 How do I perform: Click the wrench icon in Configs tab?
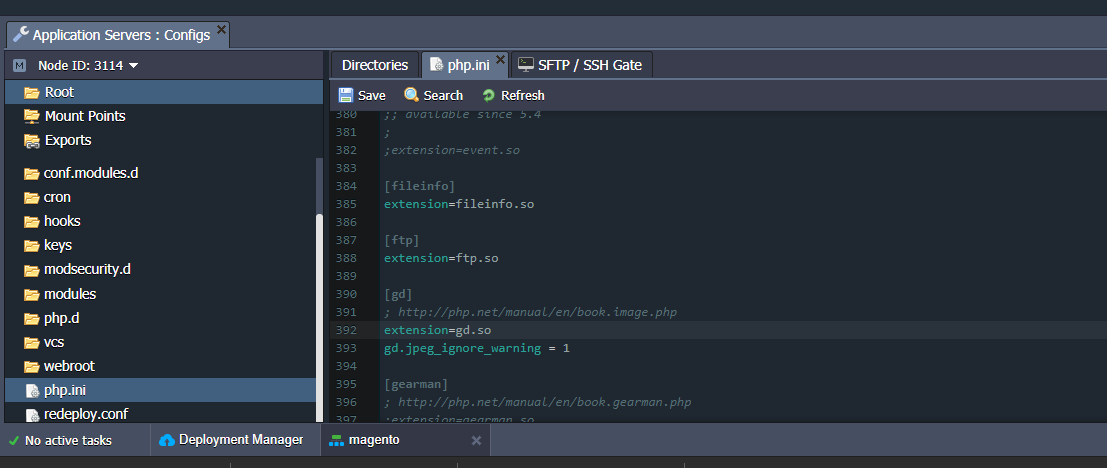[20, 34]
